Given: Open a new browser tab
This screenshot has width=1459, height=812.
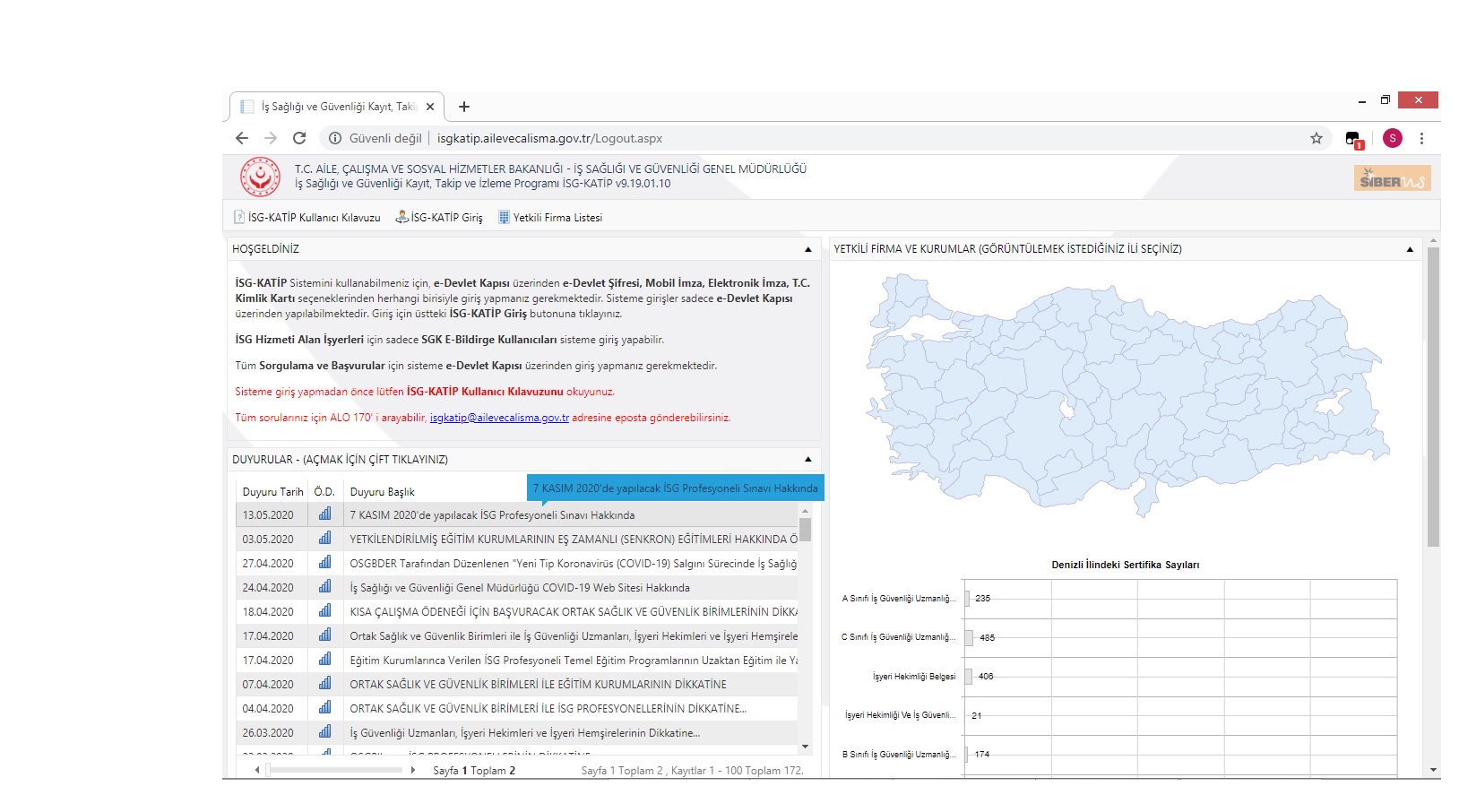Looking at the screenshot, I should 463,107.
